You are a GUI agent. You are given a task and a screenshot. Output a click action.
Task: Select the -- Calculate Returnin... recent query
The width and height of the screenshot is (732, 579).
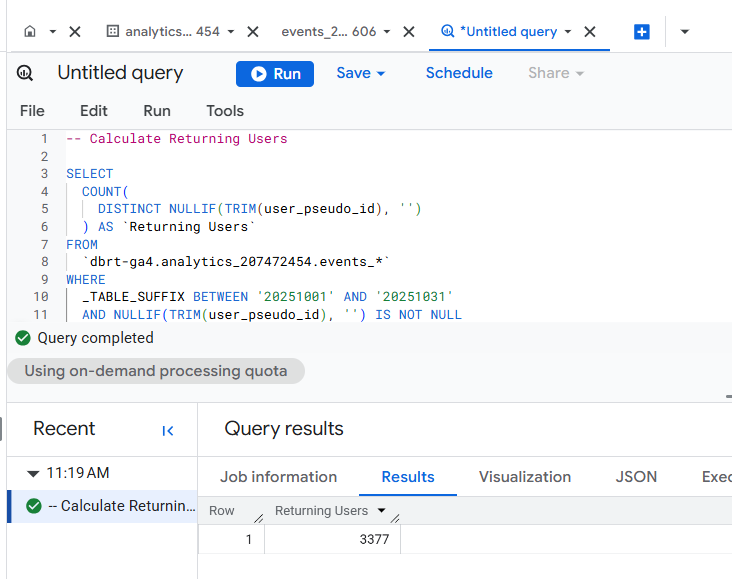click(103, 506)
